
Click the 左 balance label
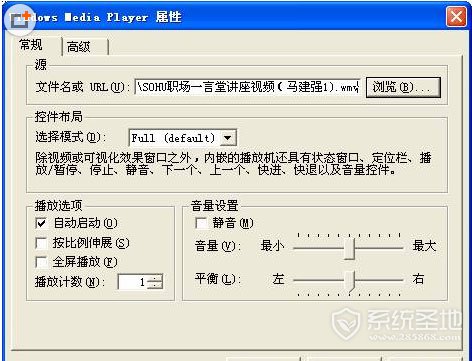click(x=279, y=279)
